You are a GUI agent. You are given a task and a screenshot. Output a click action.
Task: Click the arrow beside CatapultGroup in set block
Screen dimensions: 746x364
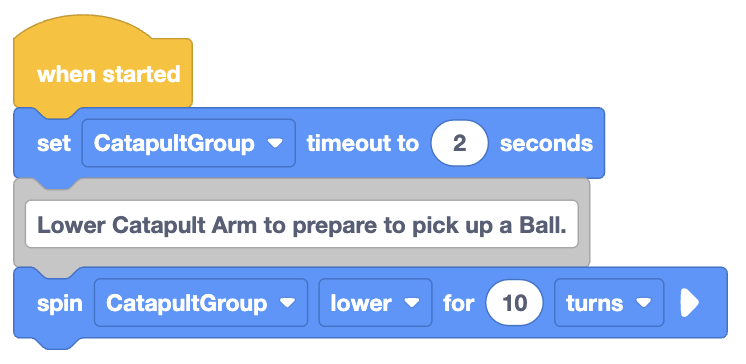tap(275, 143)
